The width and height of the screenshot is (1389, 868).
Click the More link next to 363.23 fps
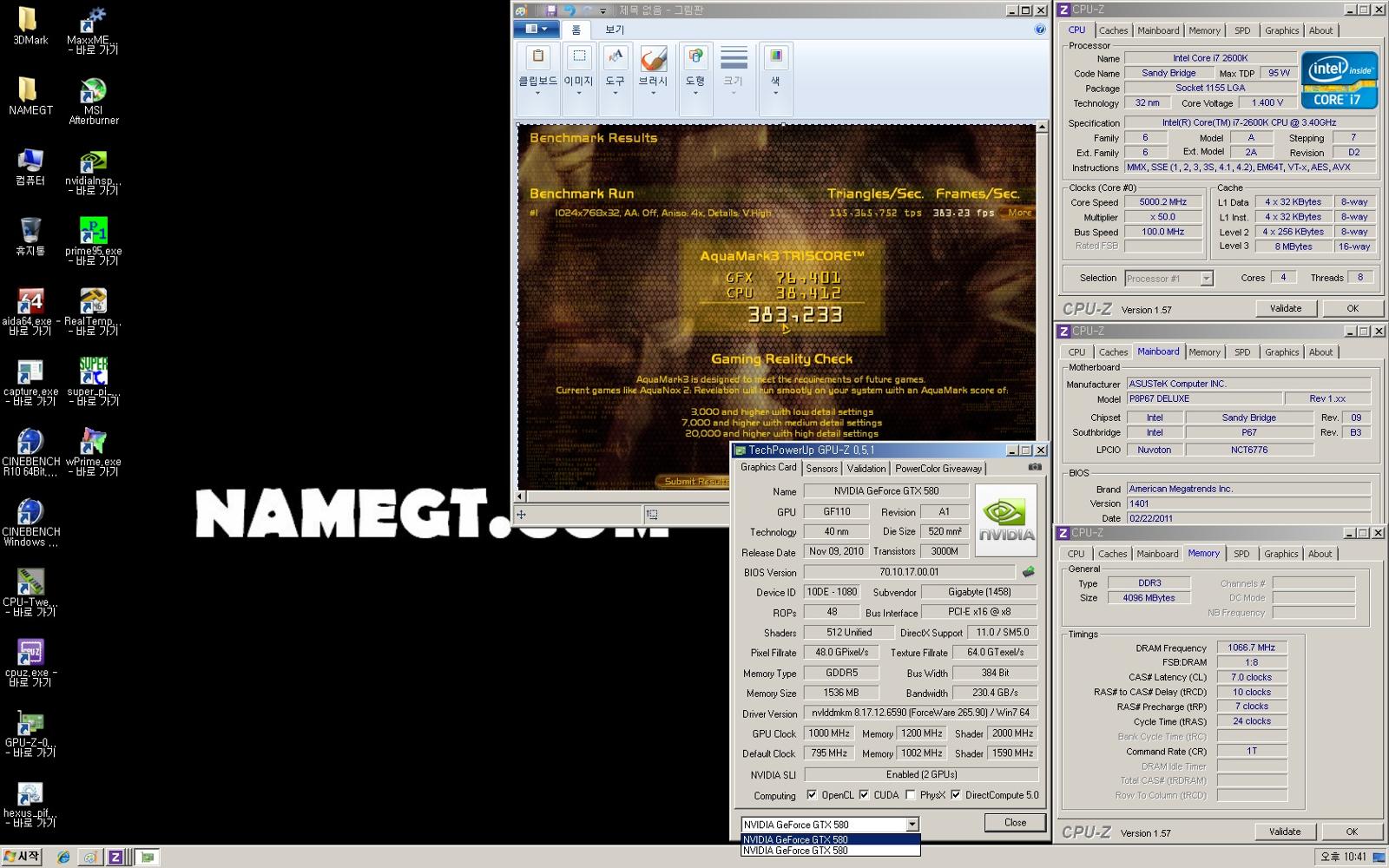pyautogui.click(x=1019, y=213)
